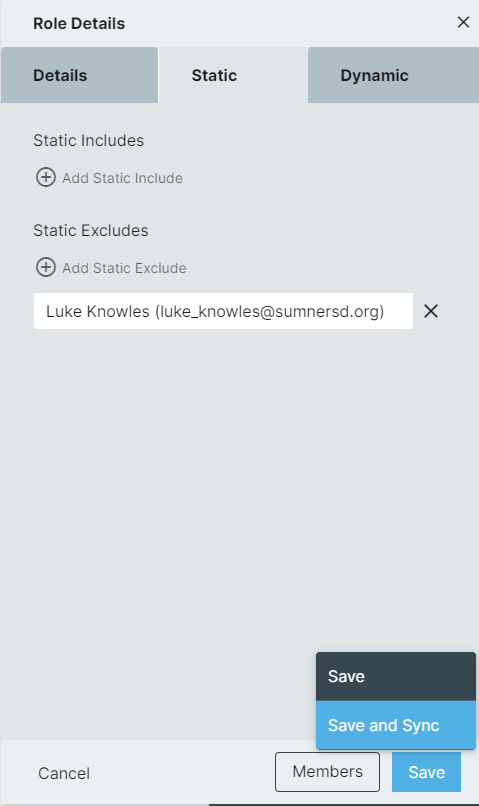Viewport: 479px width, 806px height.
Task: Click the plus icon for Static Include
Action: coord(46,177)
